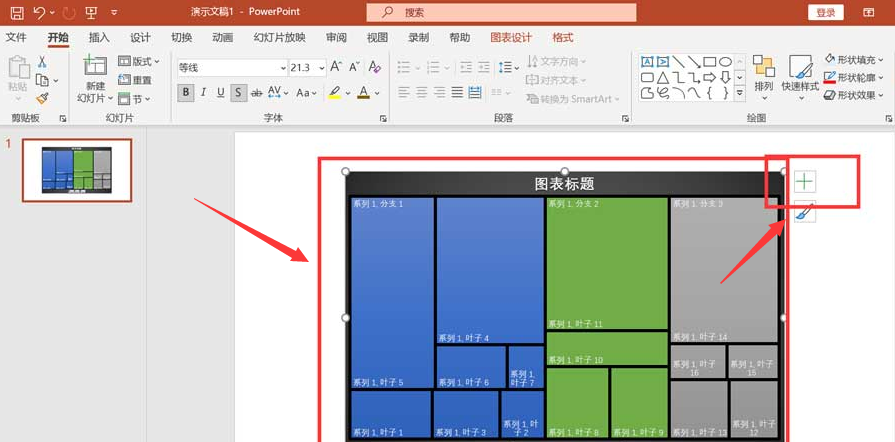Toggle text shadow formatting
The width and height of the screenshot is (895, 442).
(x=239, y=93)
